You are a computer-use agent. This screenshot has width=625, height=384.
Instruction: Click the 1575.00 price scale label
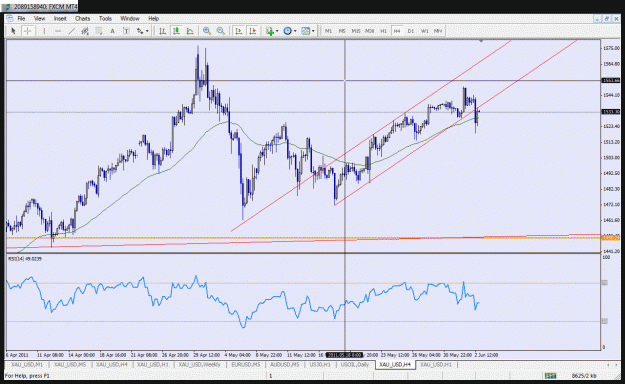pyautogui.click(x=611, y=48)
